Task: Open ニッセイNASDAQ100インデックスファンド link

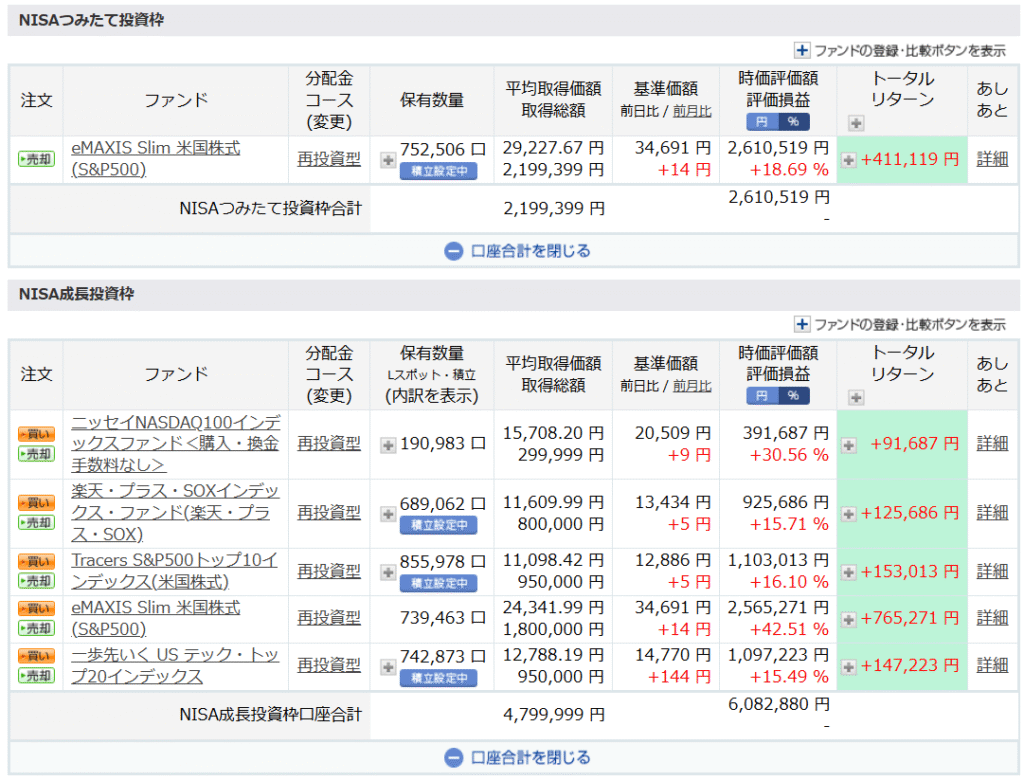Action: tap(176, 444)
